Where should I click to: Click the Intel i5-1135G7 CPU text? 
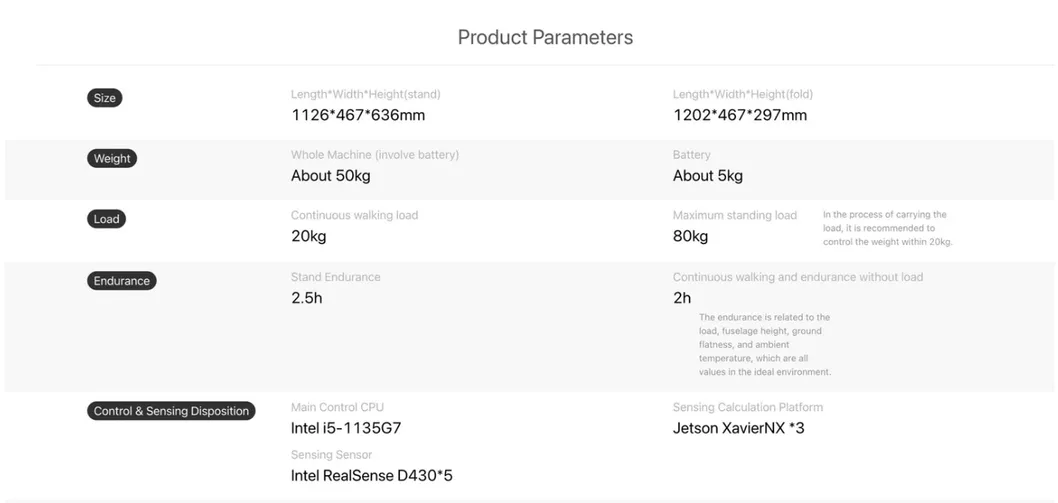click(346, 428)
